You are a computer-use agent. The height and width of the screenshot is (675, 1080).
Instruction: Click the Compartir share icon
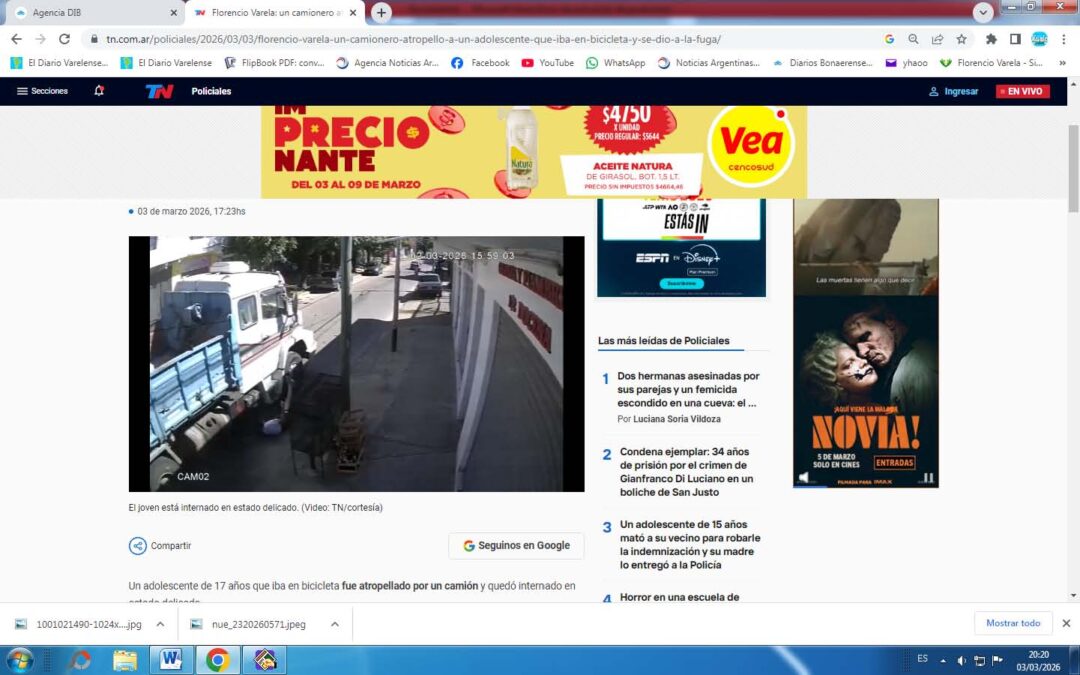(x=138, y=546)
